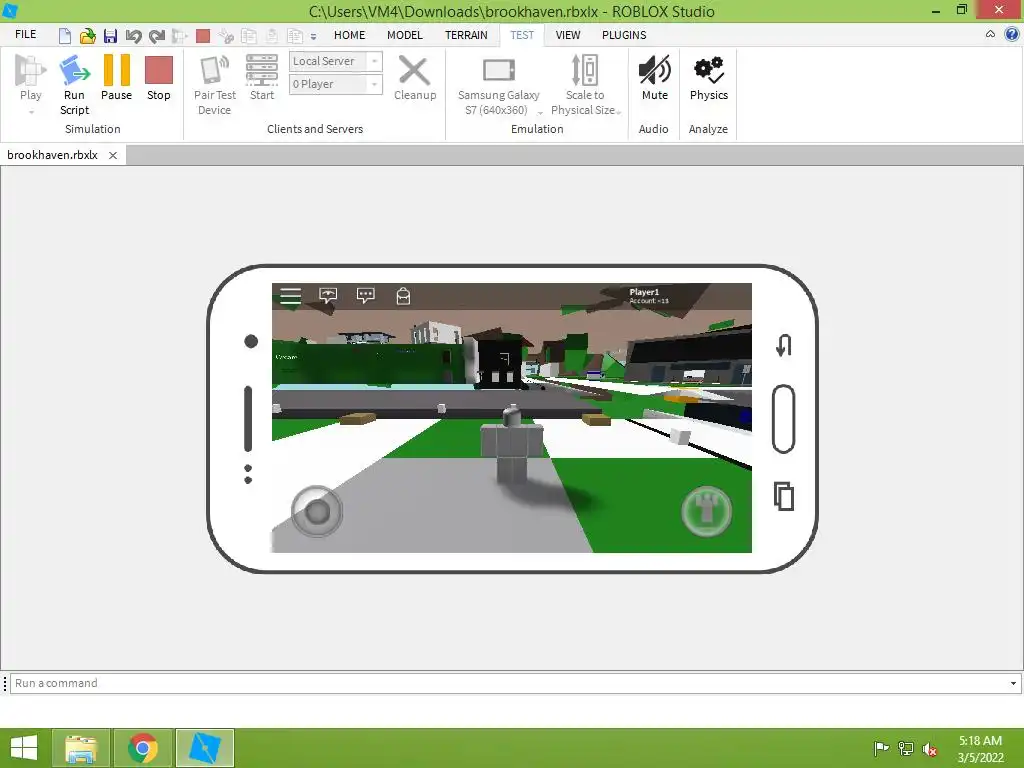The image size is (1024, 768).
Task: Open the command bar history dropdown
Action: (x=1014, y=683)
